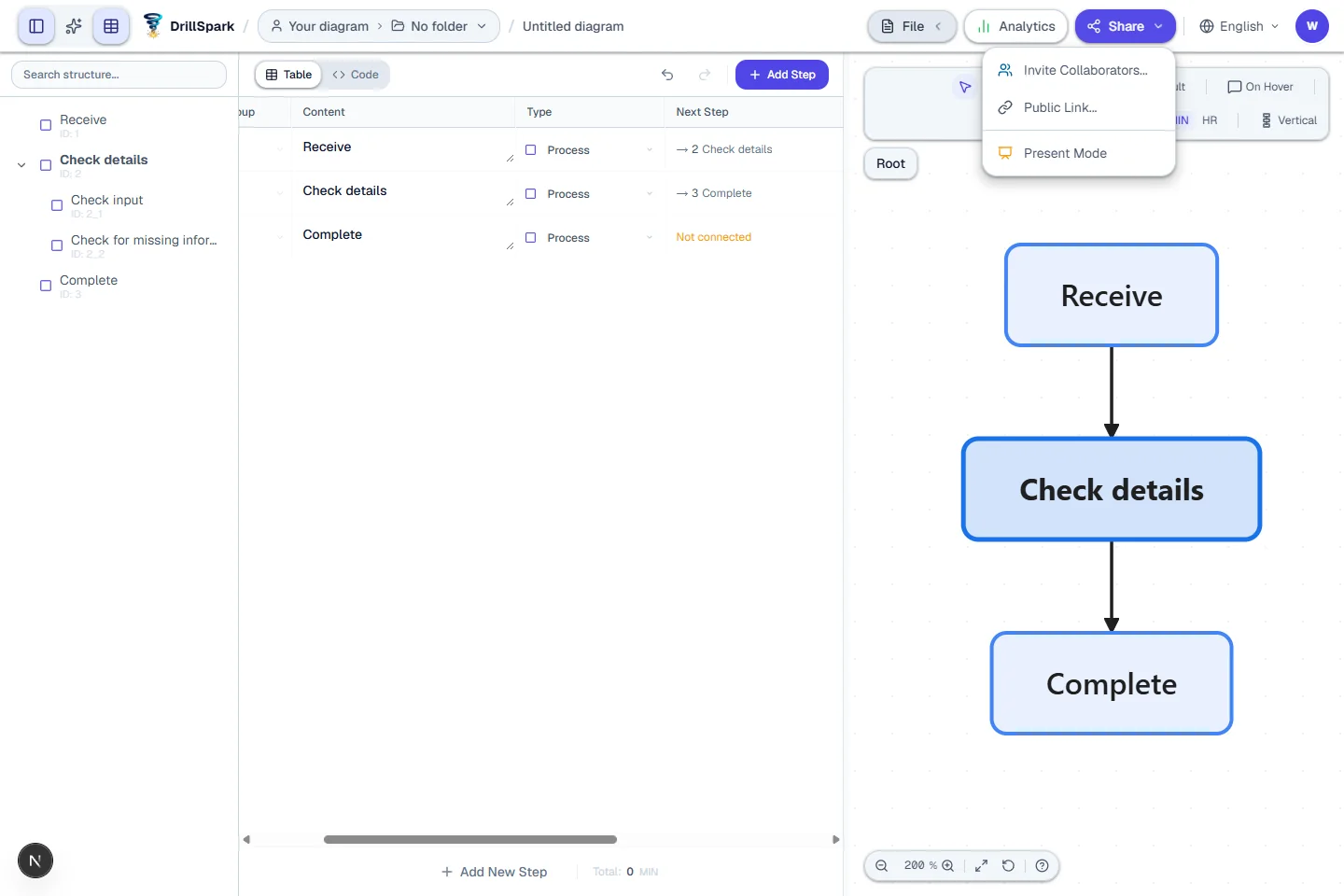Image resolution: width=1344 pixels, height=896 pixels.
Task: Select the Vertical layout option
Action: click(x=1289, y=120)
